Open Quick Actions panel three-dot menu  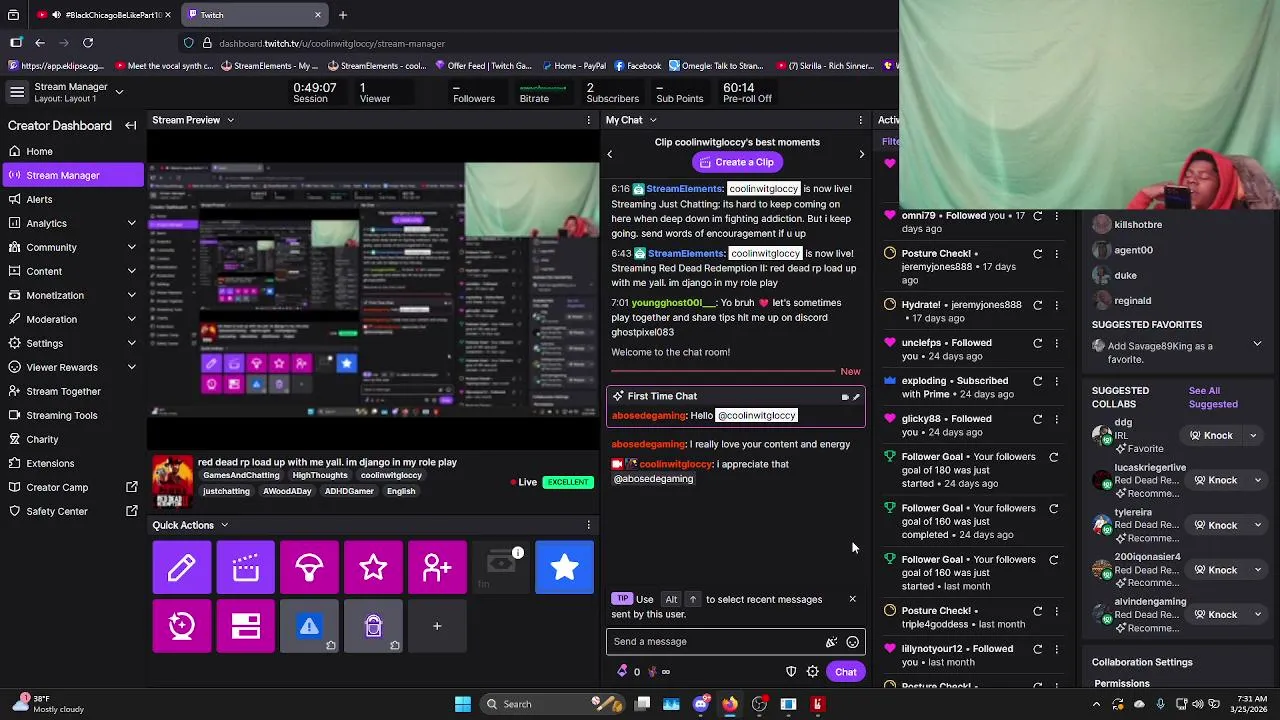tap(588, 525)
